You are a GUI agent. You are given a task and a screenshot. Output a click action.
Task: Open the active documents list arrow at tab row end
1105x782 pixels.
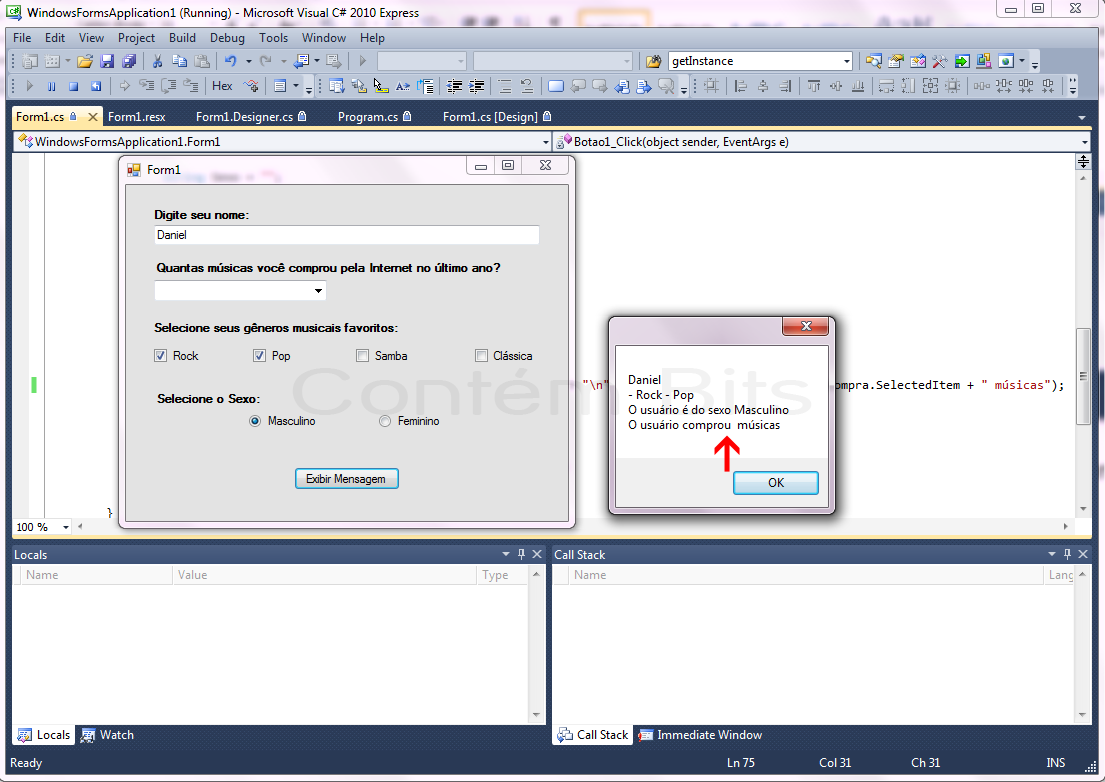(x=1082, y=118)
